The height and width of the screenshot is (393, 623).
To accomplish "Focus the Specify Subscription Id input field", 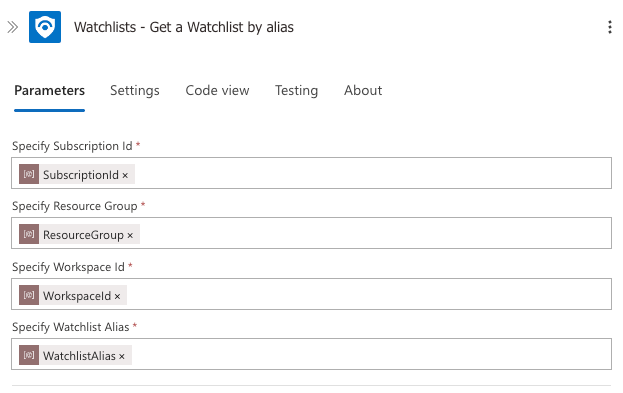I will [x=312, y=173].
